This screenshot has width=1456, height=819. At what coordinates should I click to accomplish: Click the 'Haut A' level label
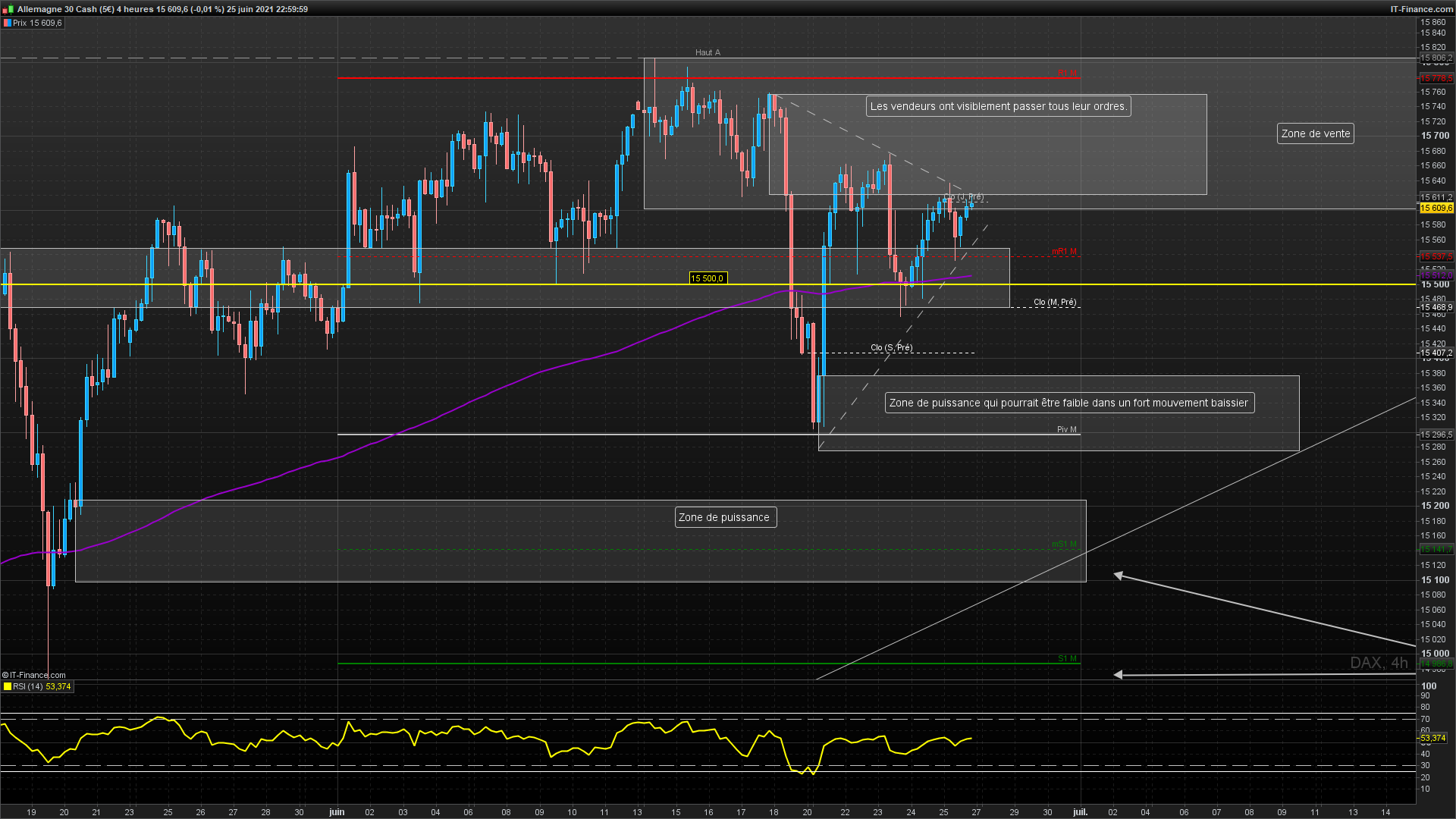click(x=708, y=53)
